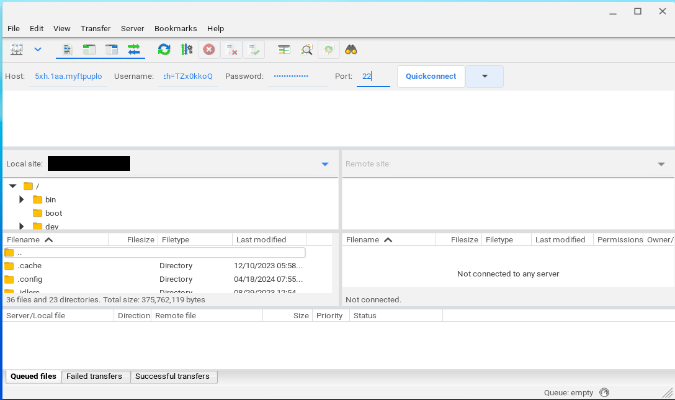Sort local files by Last modified column
The image size is (675, 400).
269,240
